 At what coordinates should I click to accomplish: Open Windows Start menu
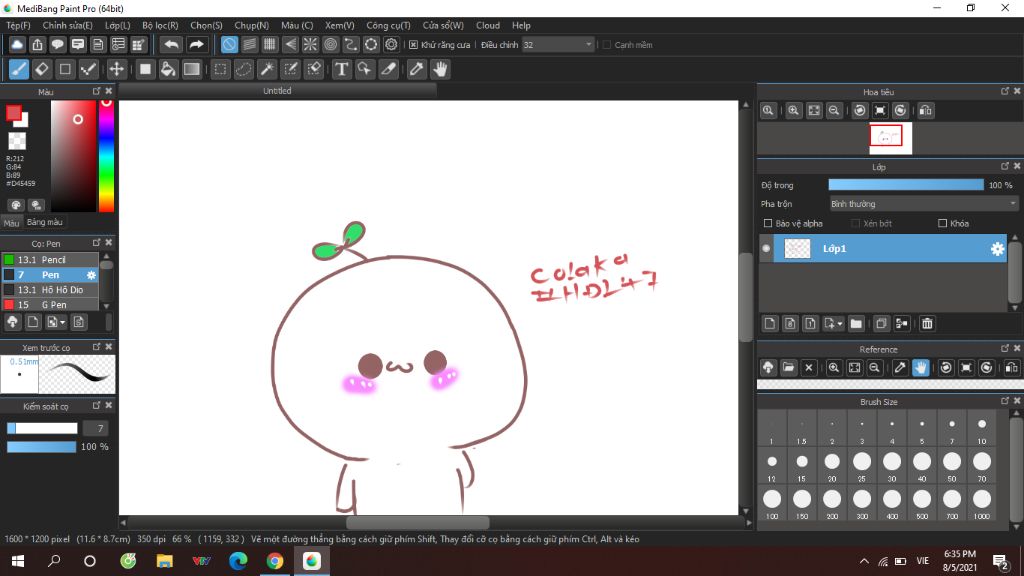[18, 561]
